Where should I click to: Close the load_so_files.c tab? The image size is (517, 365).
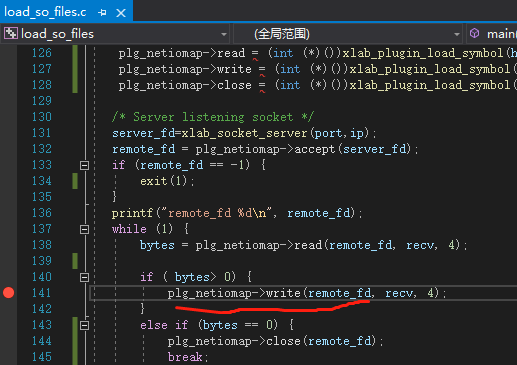[x=121, y=13]
